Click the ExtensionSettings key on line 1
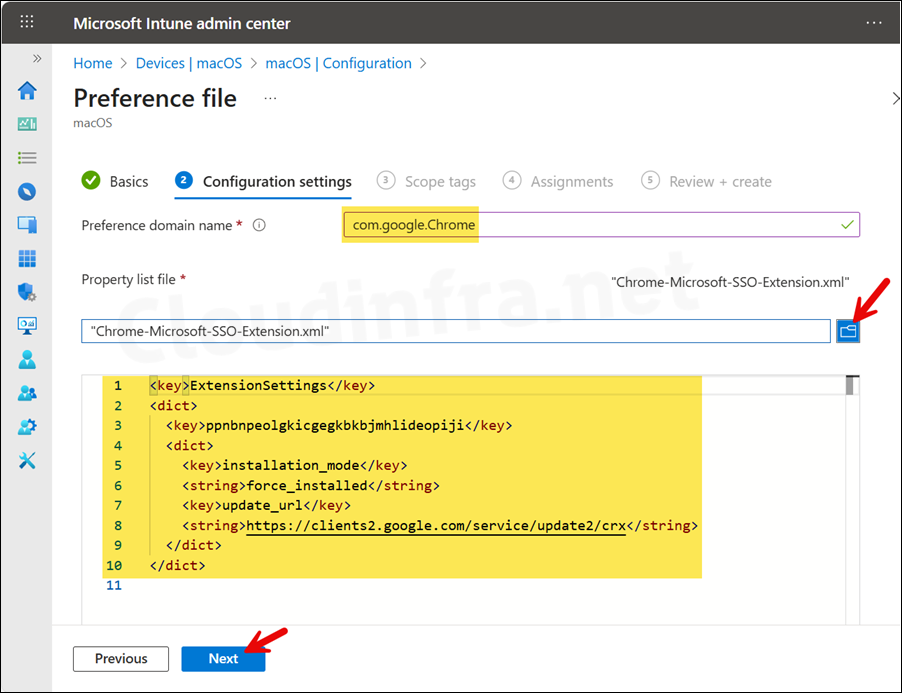The image size is (902, 693). [x=262, y=385]
